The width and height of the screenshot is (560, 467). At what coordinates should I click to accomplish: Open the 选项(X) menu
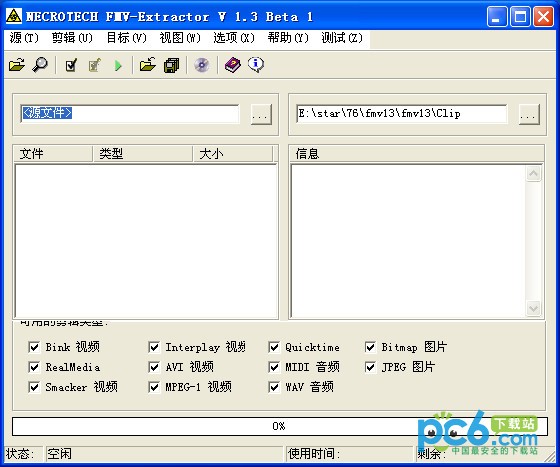click(x=234, y=38)
